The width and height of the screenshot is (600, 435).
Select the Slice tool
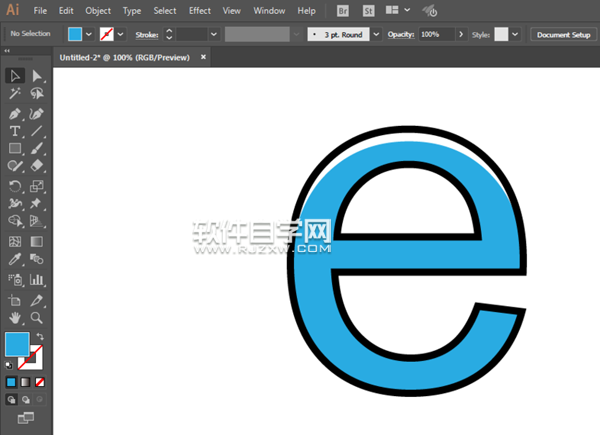click(x=37, y=300)
